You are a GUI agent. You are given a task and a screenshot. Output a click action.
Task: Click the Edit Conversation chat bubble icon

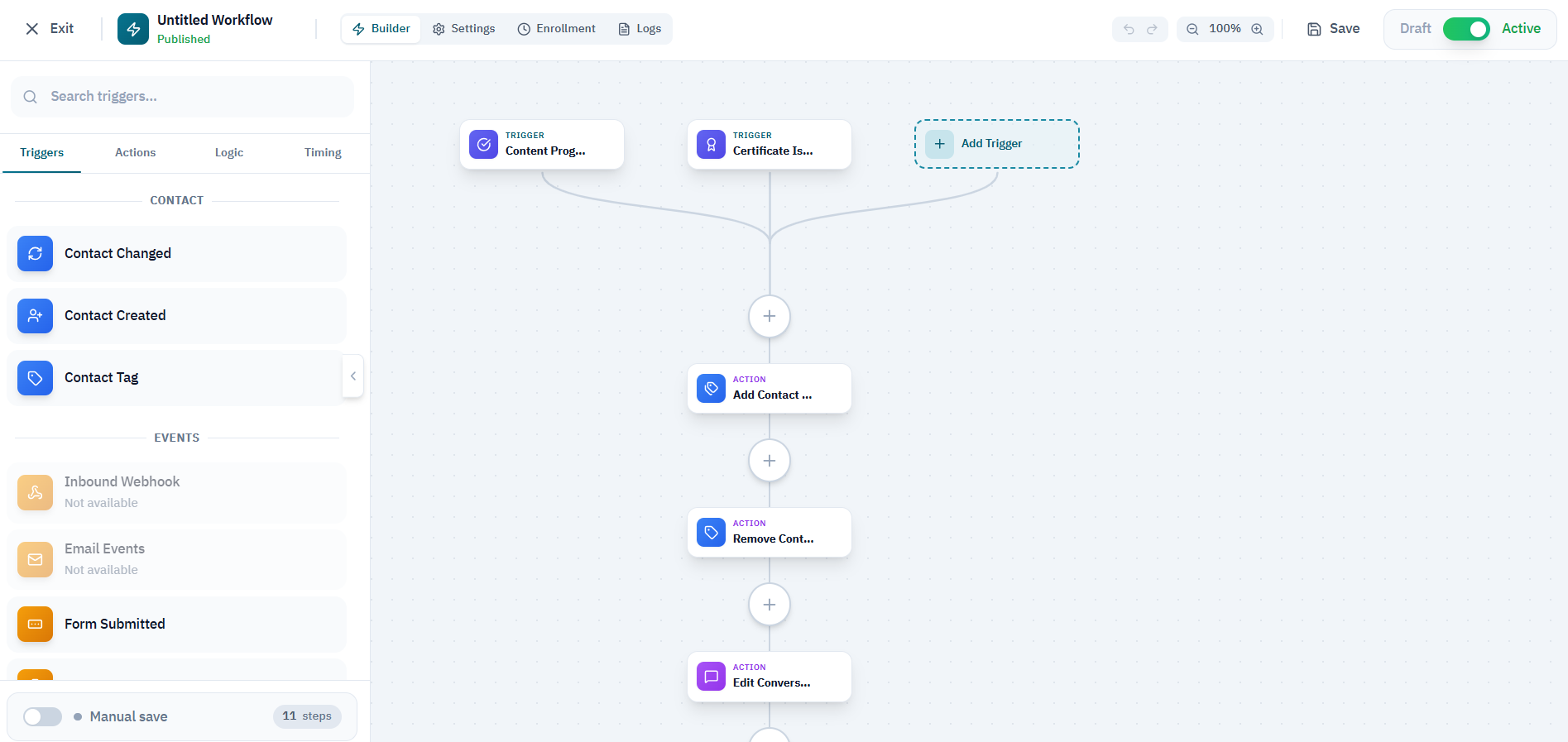[711, 677]
